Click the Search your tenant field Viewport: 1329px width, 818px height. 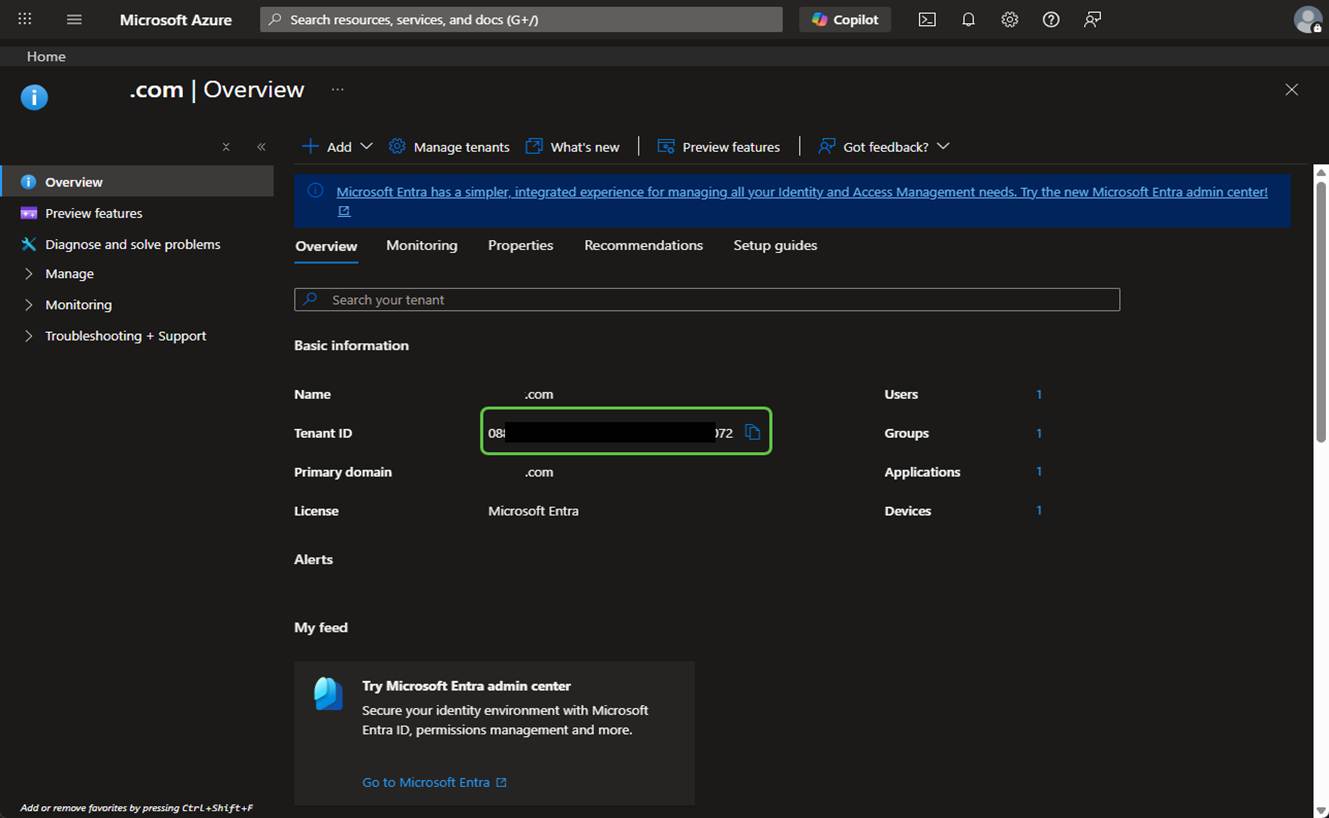tap(706, 300)
